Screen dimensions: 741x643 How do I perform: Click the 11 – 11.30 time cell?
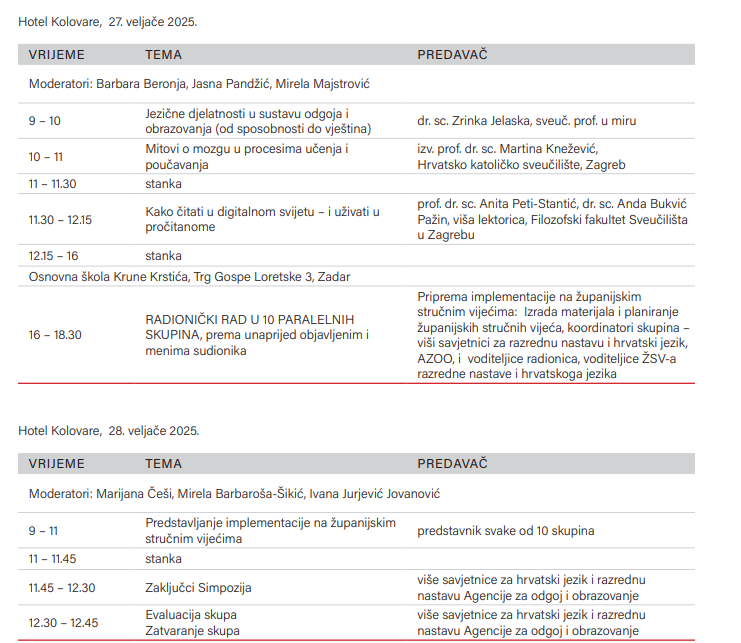point(55,184)
